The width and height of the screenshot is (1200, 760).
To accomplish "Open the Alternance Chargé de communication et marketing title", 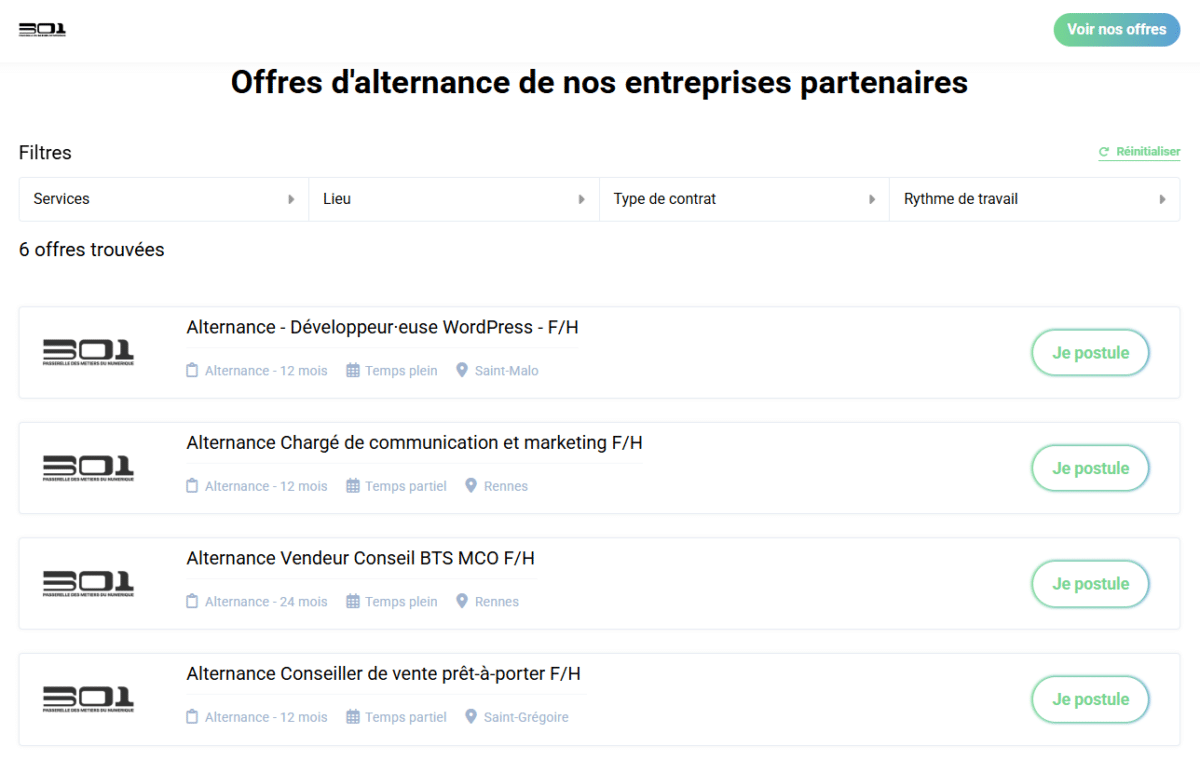I will [414, 443].
